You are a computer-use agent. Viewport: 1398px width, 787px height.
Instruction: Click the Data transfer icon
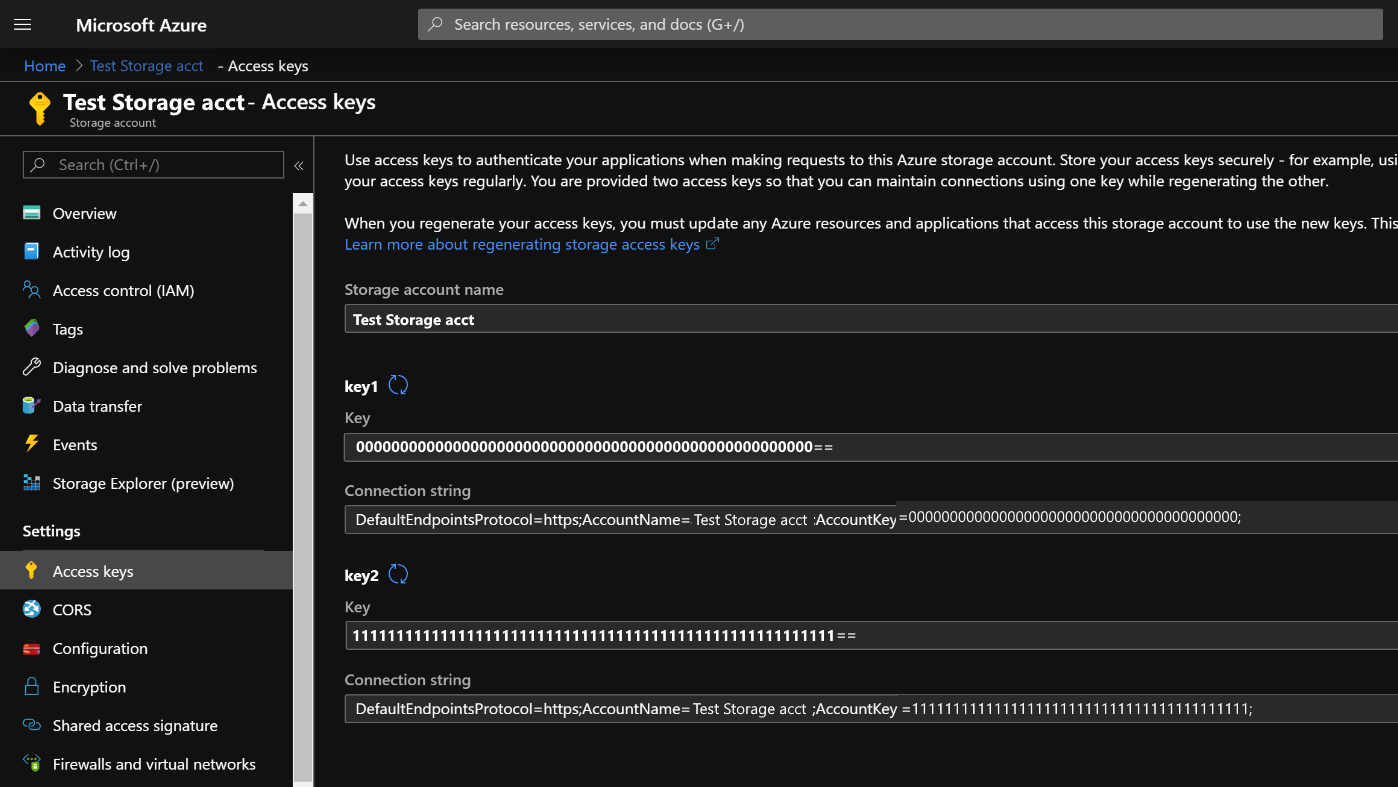pos(33,406)
